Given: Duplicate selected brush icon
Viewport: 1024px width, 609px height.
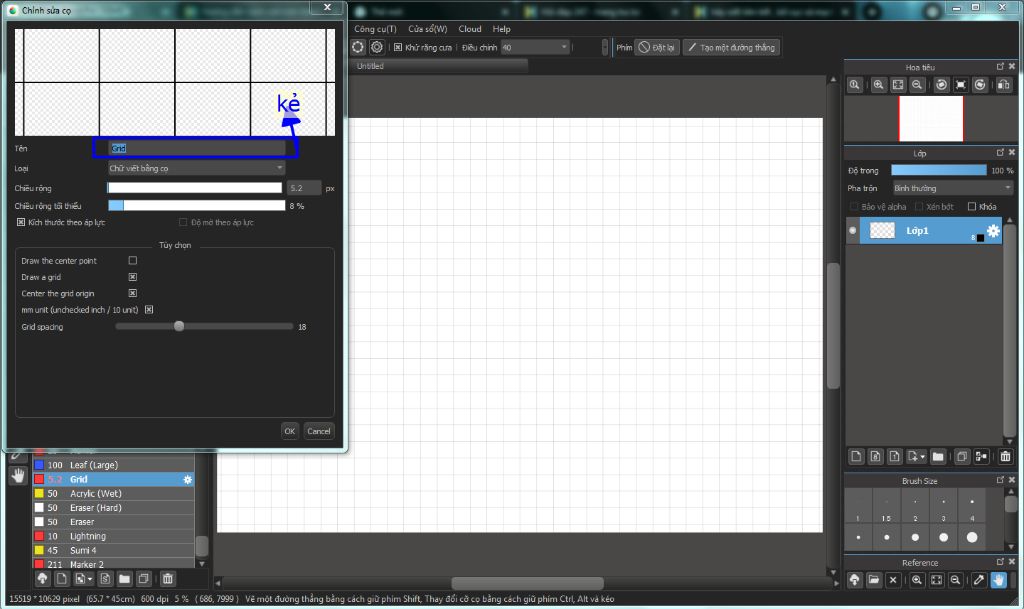Looking at the screenshot, I should pos(144,579).
